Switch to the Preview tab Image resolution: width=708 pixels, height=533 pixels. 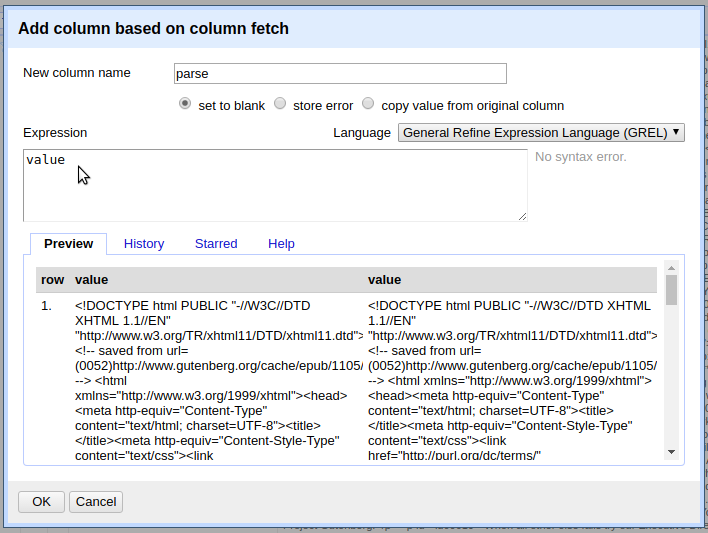69,243
